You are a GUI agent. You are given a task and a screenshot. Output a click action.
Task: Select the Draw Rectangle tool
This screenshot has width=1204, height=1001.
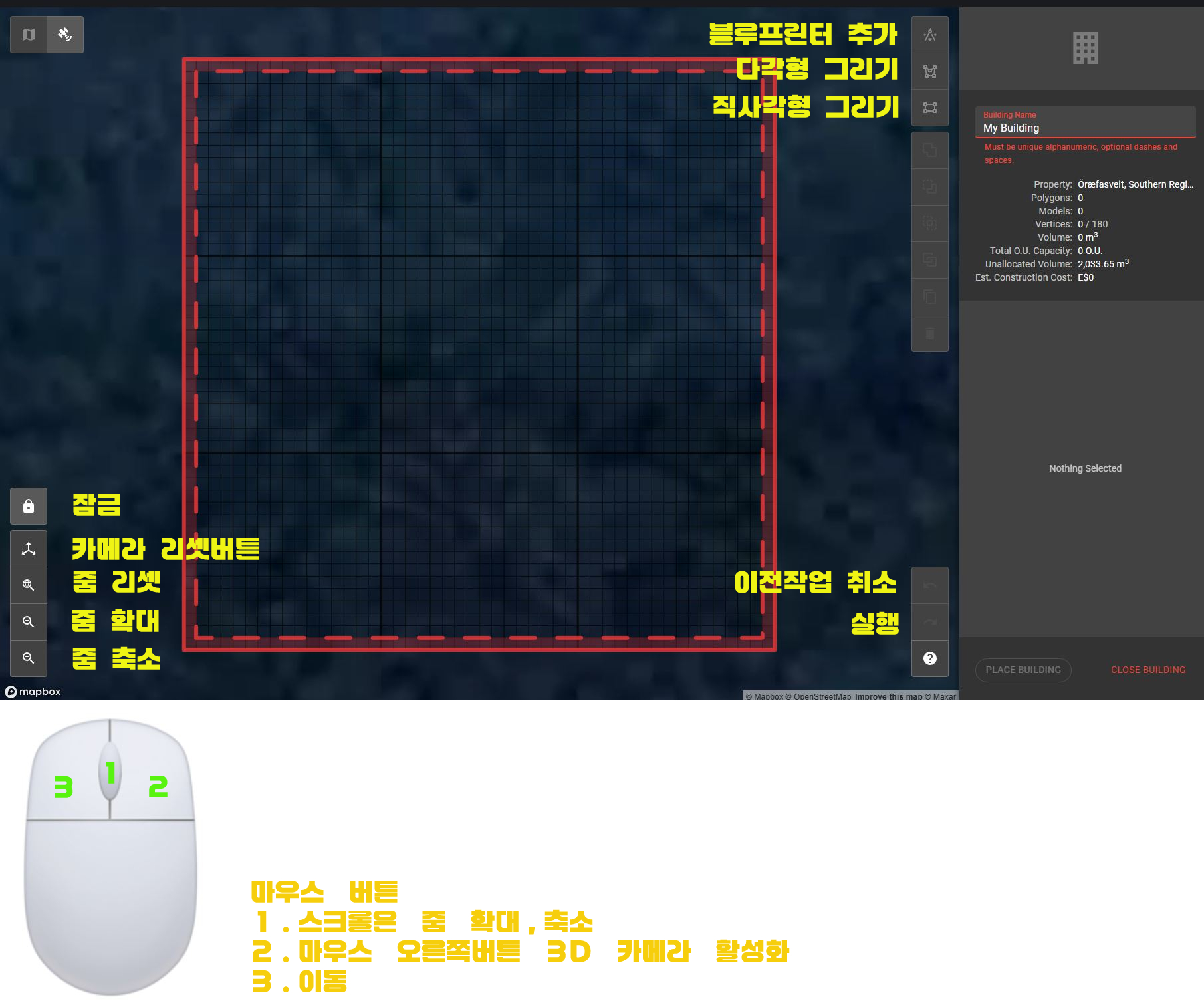pyautogui.click(x=930, y=108)
